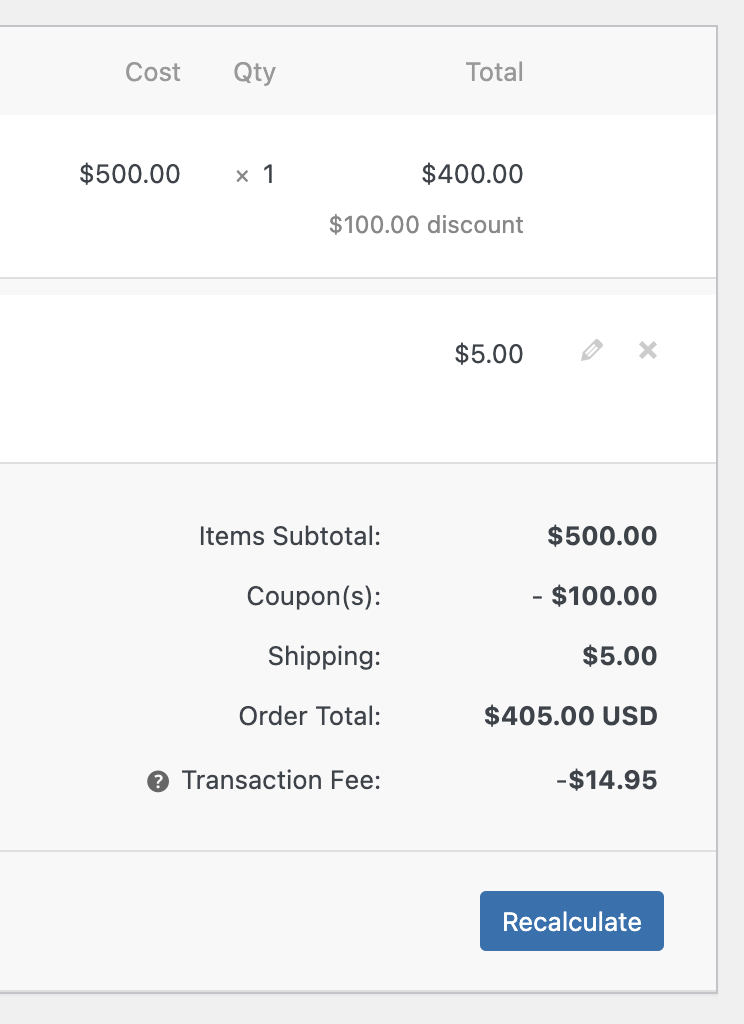Select the Coupon(s) deduction value
The height and width of the screenshot is (1024, 744).
click(x=610, y=596)
